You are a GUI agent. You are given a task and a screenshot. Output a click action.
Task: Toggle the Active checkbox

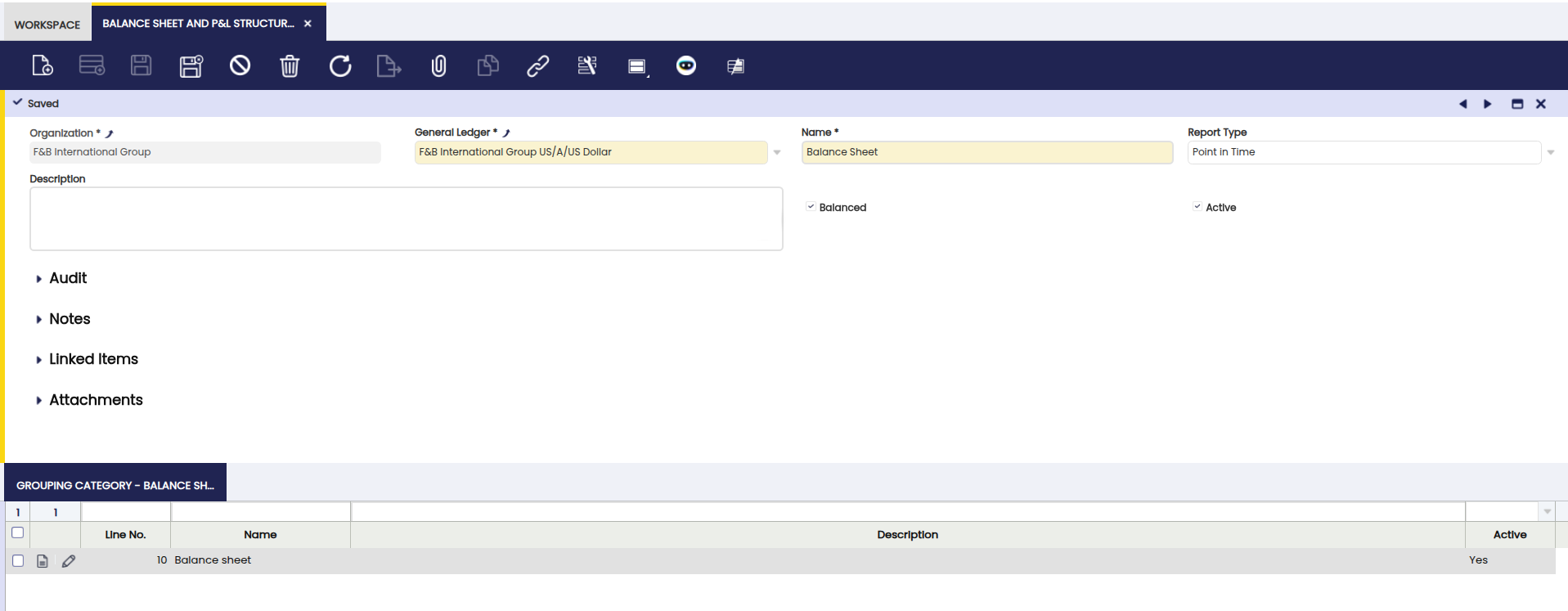click(x=1197, y=207)
